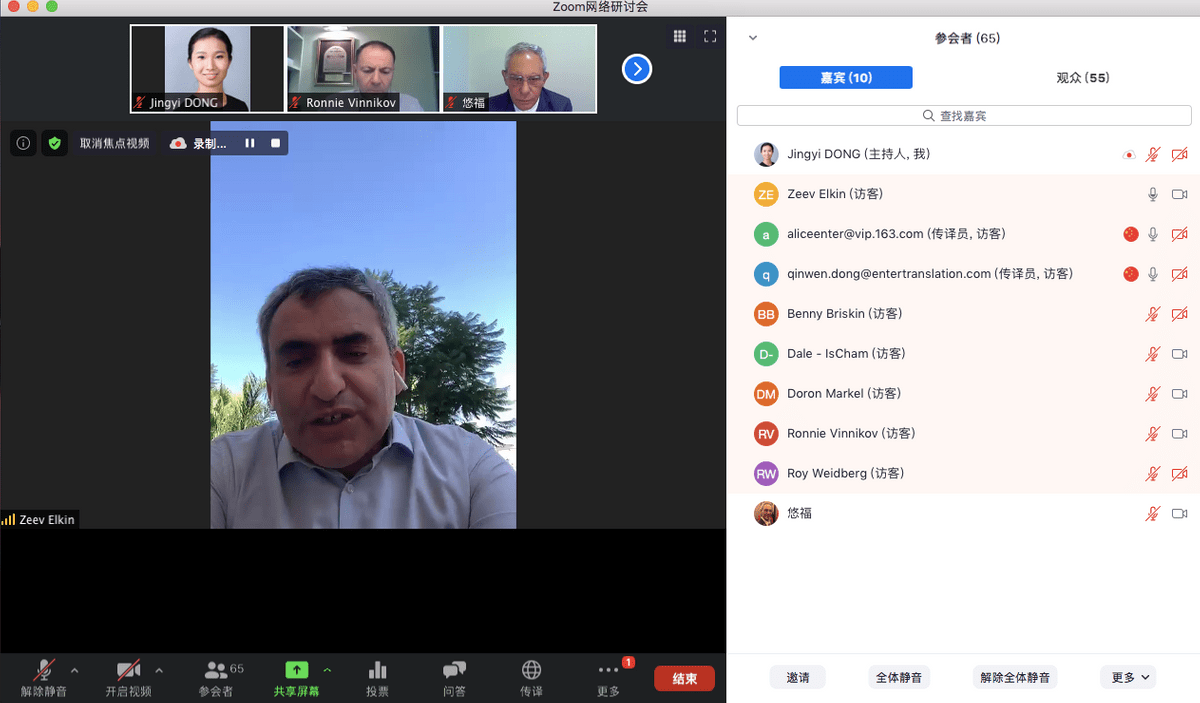Select 悠福's video thumbnail
The image size is (1200, 703).
tap(520, 68)
